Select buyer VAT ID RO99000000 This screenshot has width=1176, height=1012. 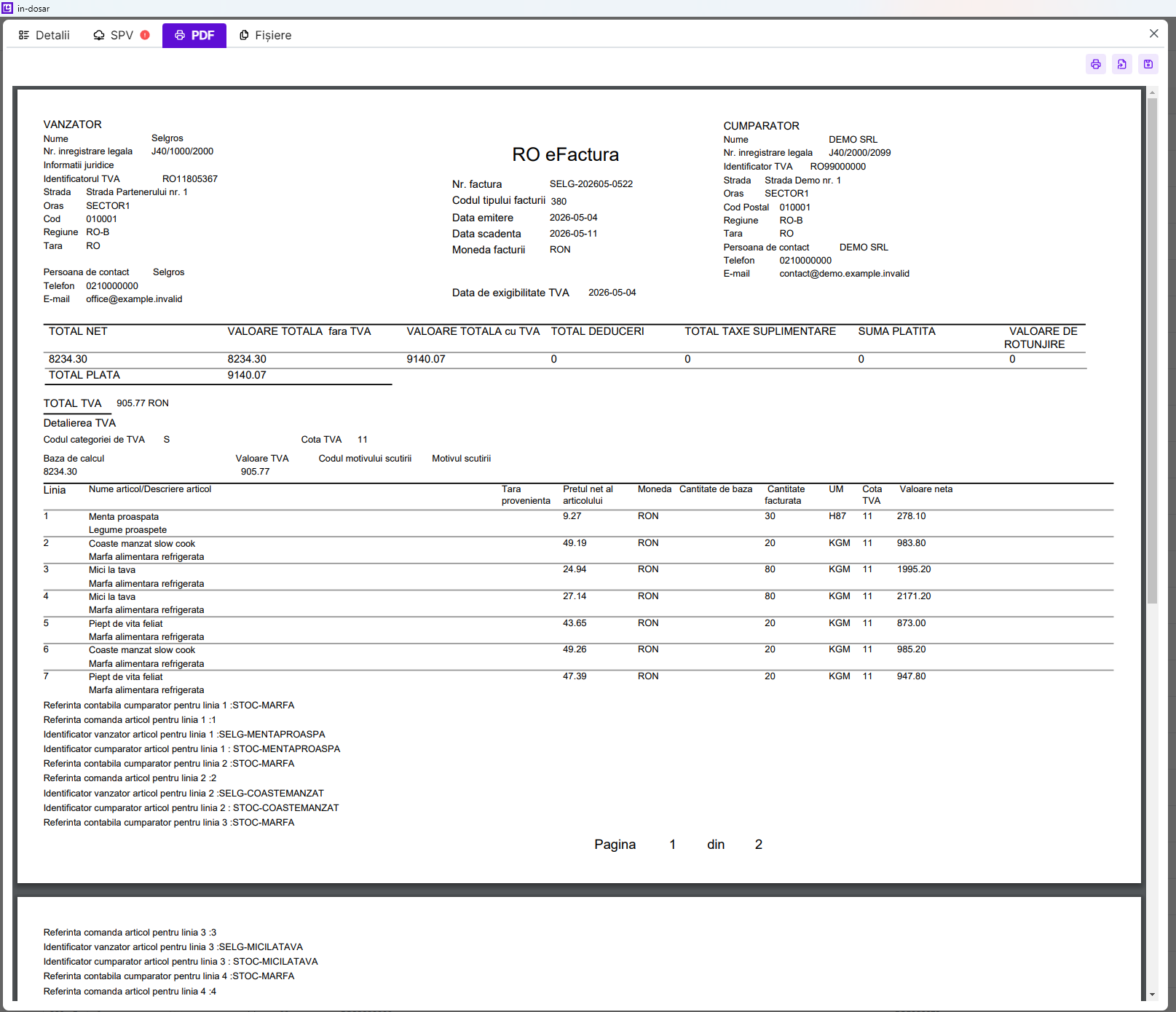(x=838, y=167)
